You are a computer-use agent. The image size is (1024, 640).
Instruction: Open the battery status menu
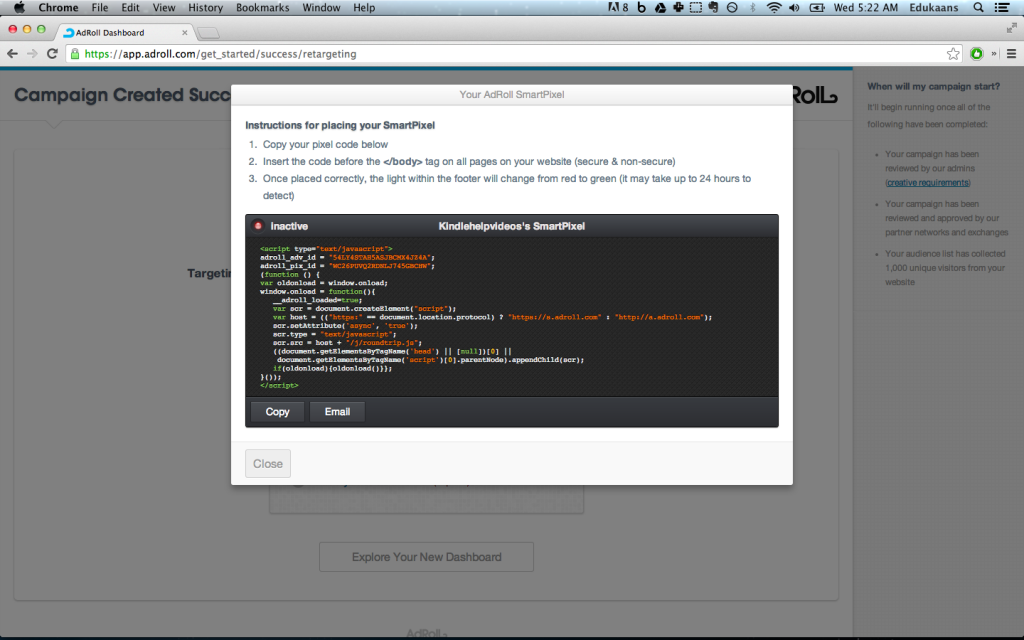tap(816, 8)
